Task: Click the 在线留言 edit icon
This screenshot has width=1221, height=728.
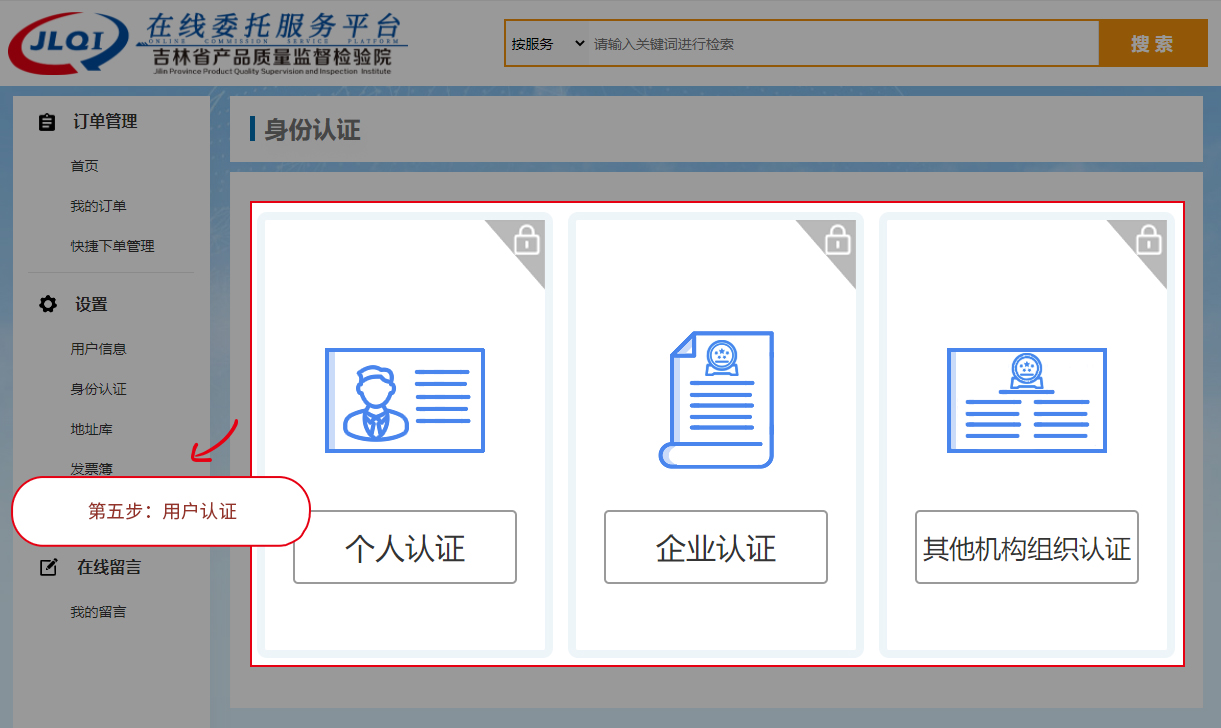Action: tap(48, 568)
